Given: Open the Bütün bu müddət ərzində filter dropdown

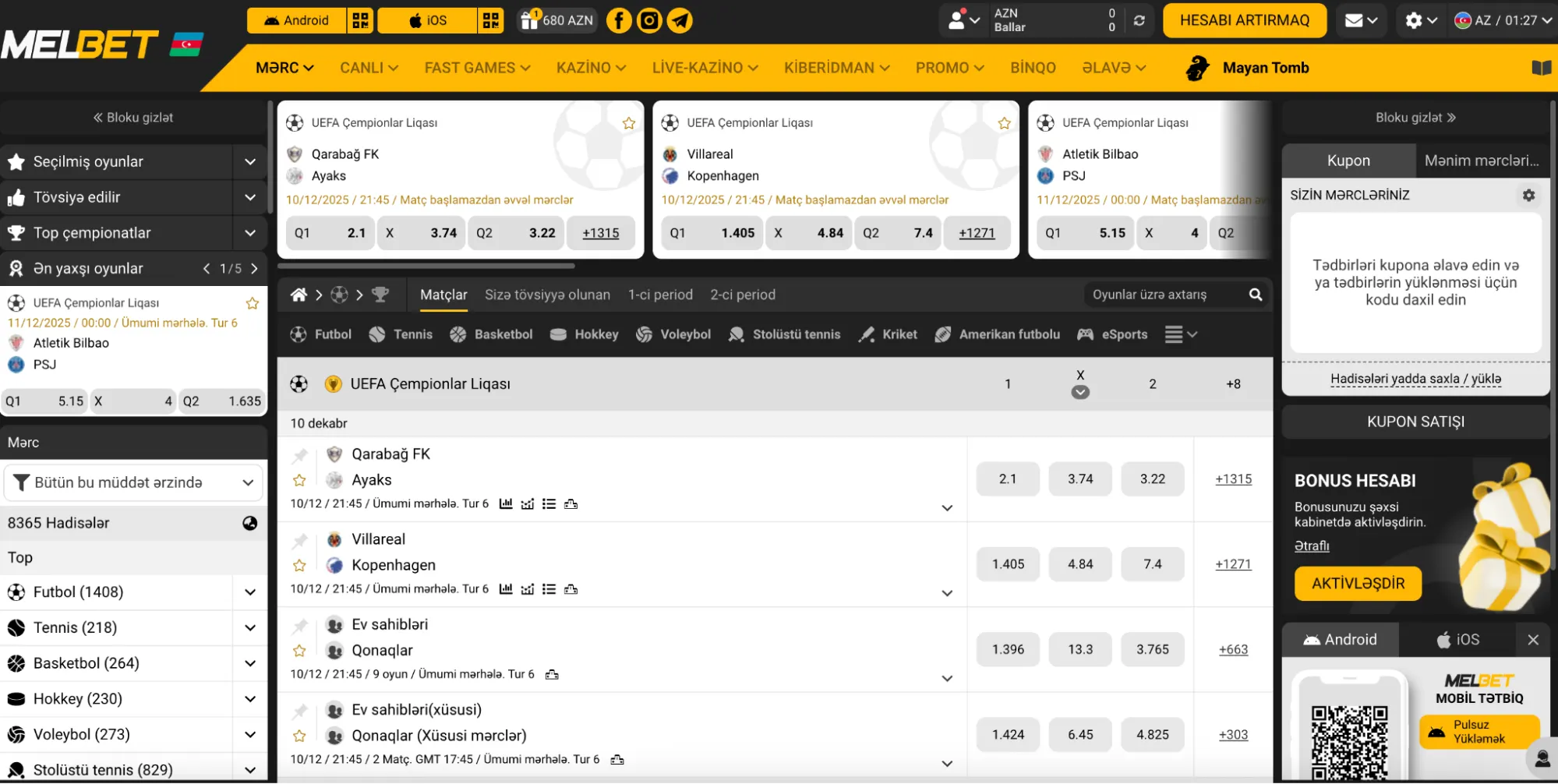Looking at the screenshot, I should (x=133, y=482).
